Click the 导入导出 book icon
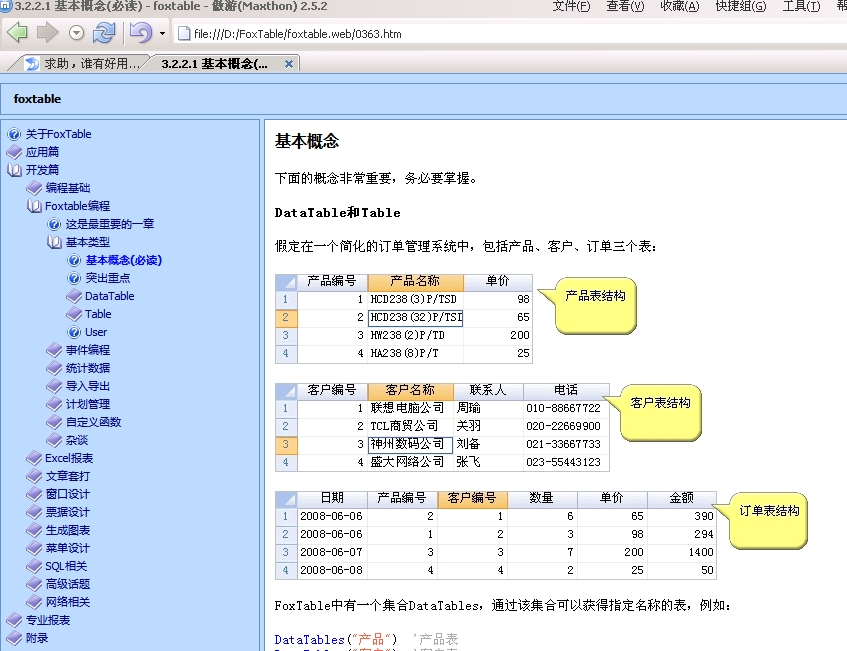Screen dimensions: 847x651 click(54, 386)
